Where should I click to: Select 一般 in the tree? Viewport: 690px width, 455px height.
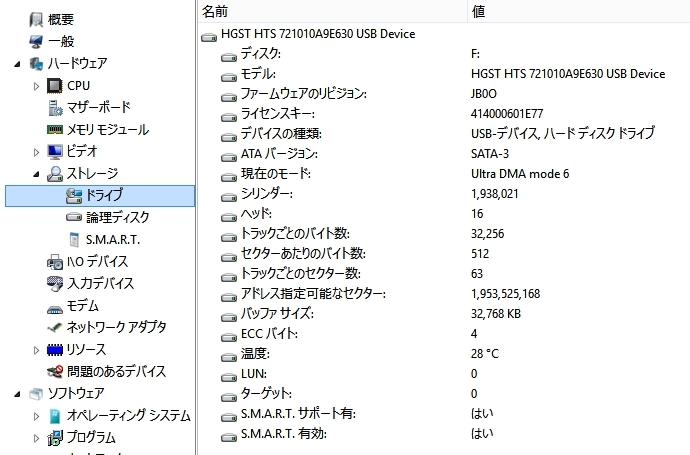coord(61,42)
